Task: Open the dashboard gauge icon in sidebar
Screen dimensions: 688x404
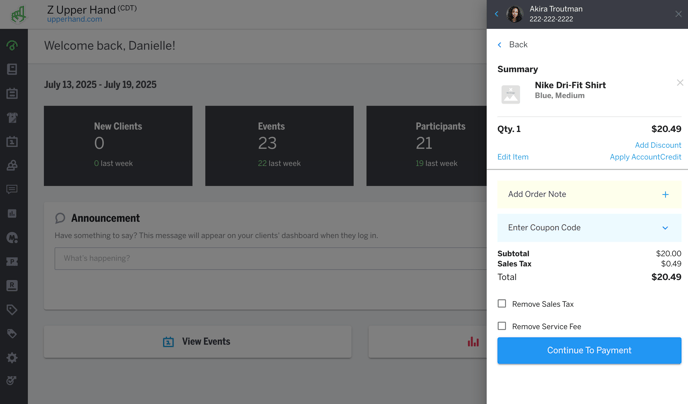Action: coord(12,45)
